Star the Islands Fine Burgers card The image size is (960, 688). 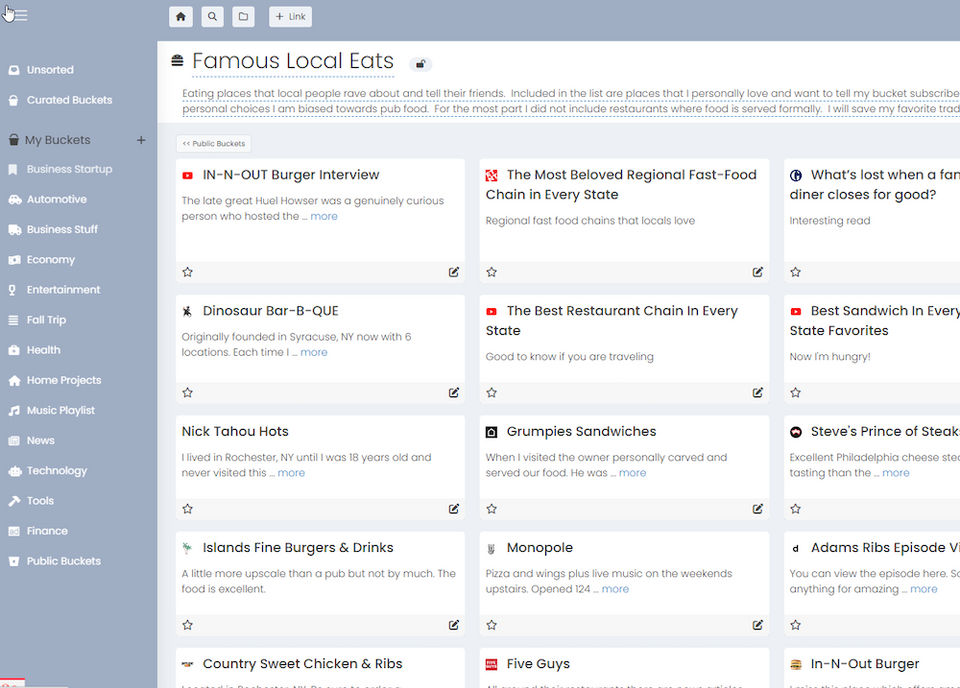tap(187, 625)
